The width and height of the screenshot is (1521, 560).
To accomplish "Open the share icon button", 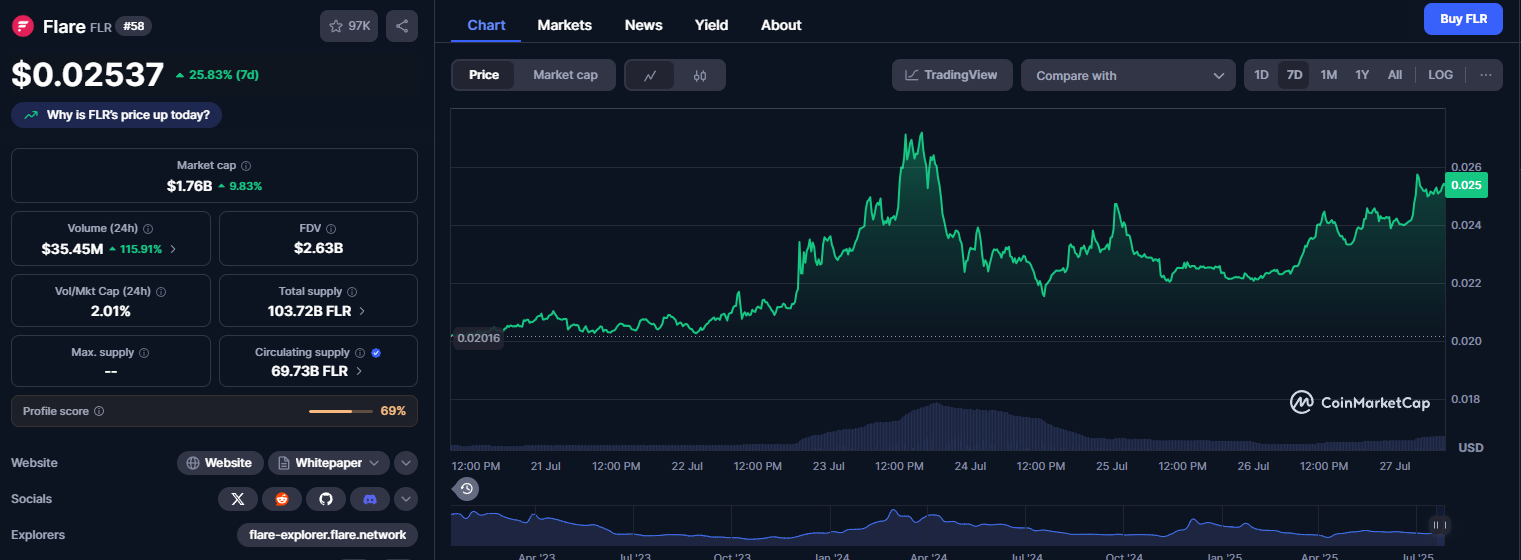I will [402, 27].
